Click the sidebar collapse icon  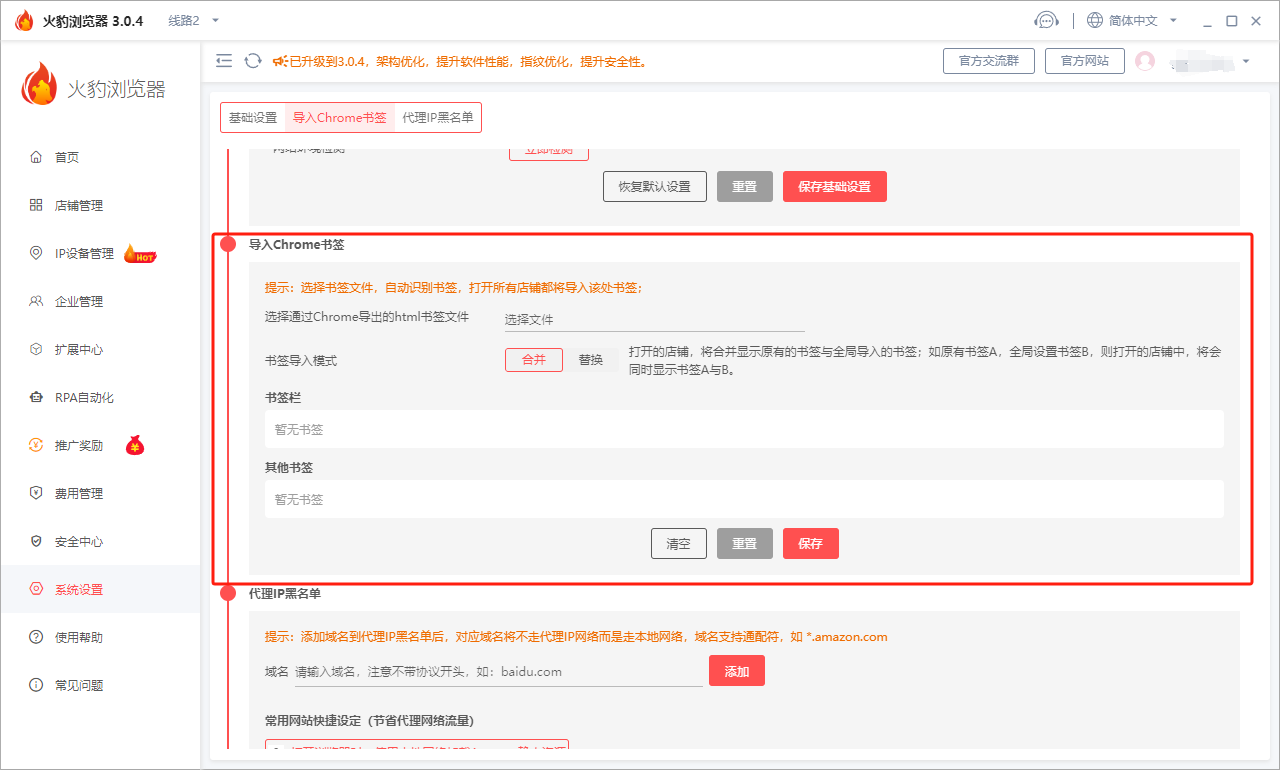tap(224, 61)
